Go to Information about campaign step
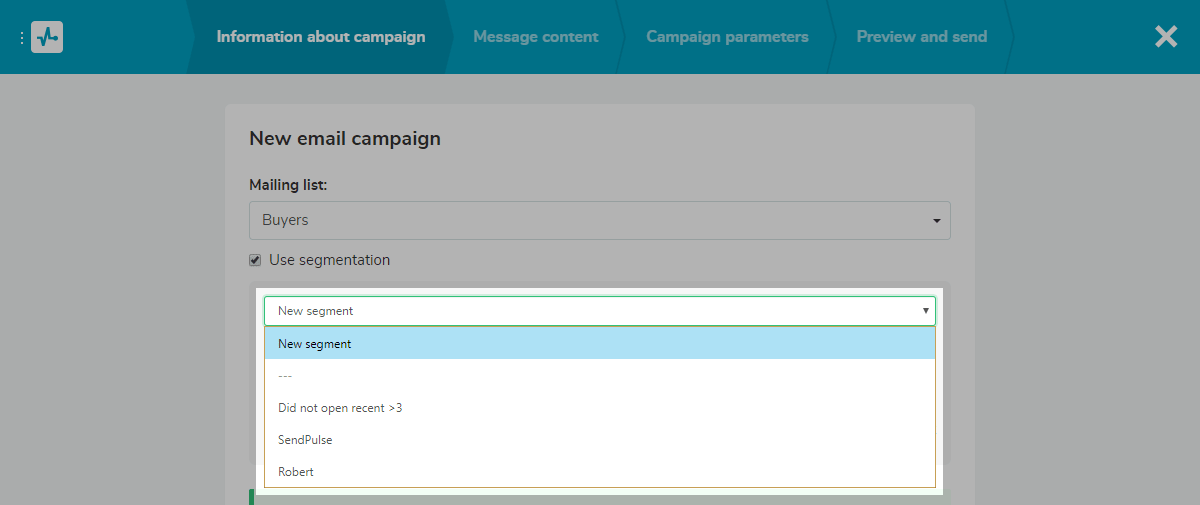This screenshot has width=1200, height=505. click(x=320, y=37)
